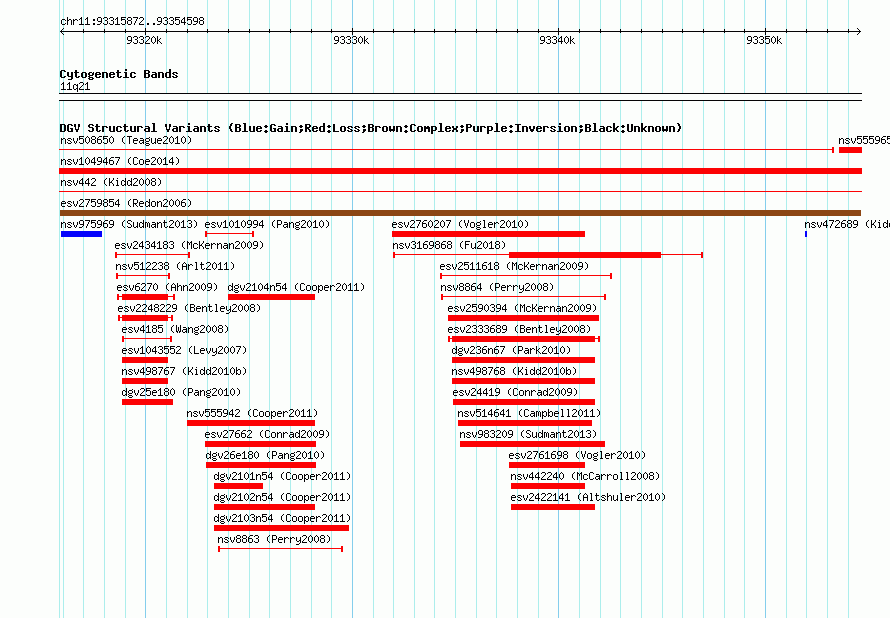
Task: Click esv27662 (Conrad2009) label
Action: 267,434
